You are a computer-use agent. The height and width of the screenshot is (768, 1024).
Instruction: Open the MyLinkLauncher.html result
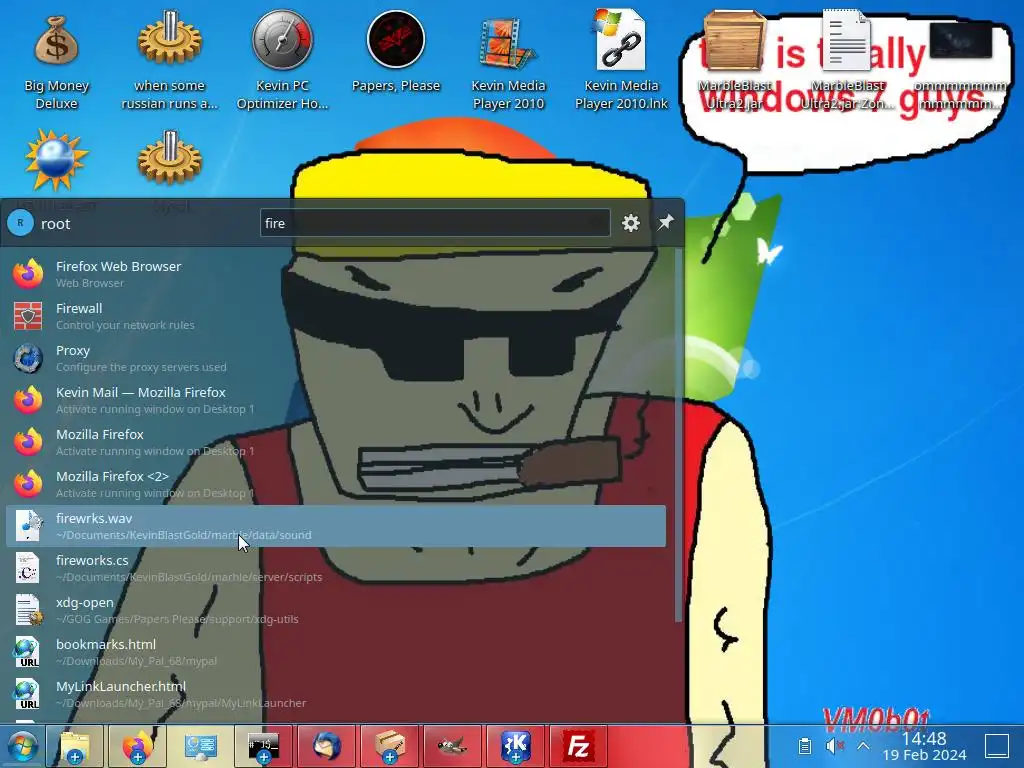pyautogui.click(x=336, y=694)
